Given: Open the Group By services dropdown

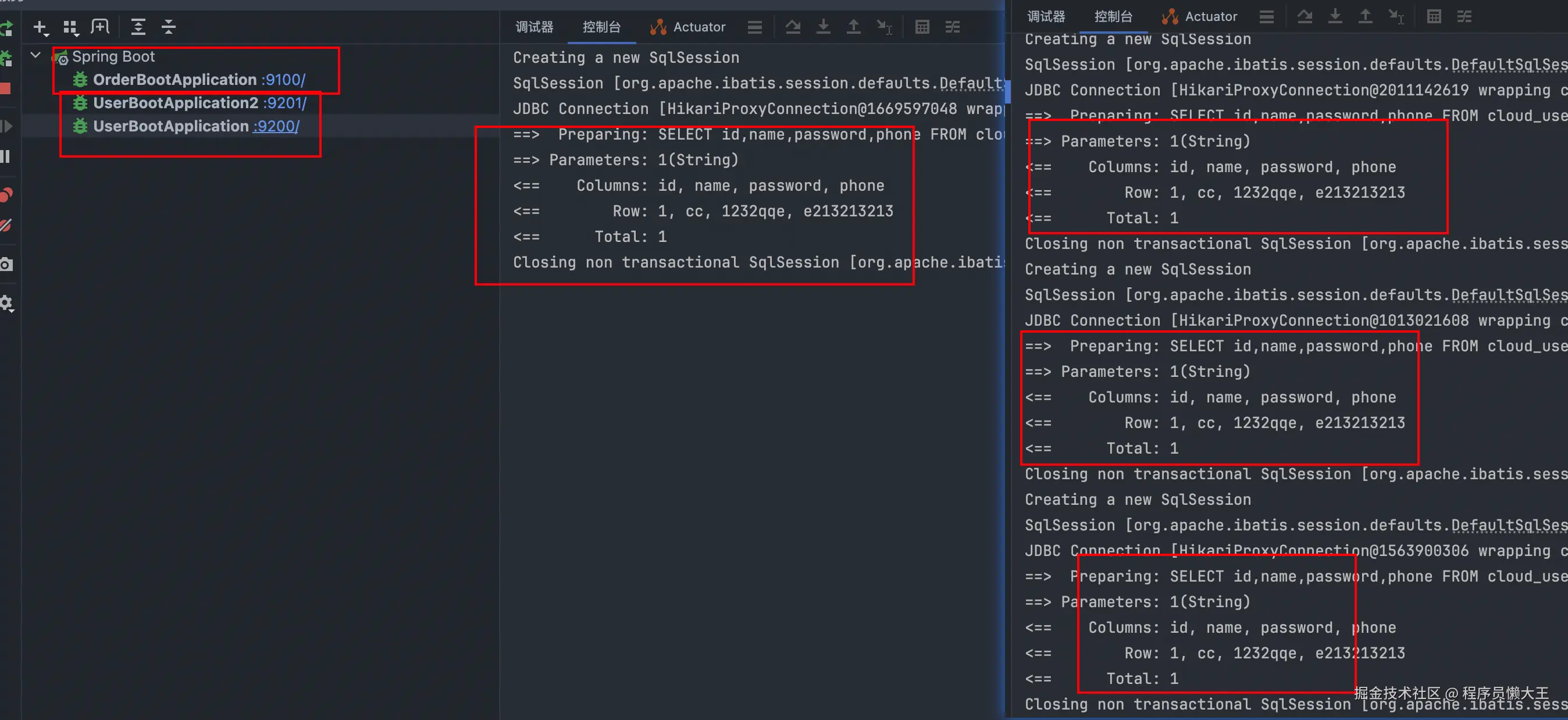Looking at the screenshot, I should tap(70, 27).
